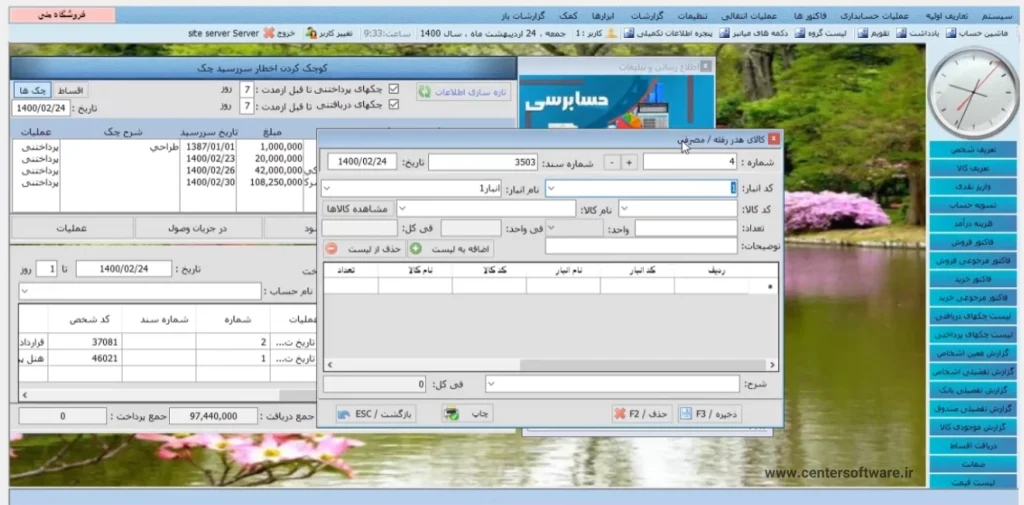The width and height of the screenshot is (1024, 505).
Task: Expand the نام انبار dropdown
Action: coord(327,189)
